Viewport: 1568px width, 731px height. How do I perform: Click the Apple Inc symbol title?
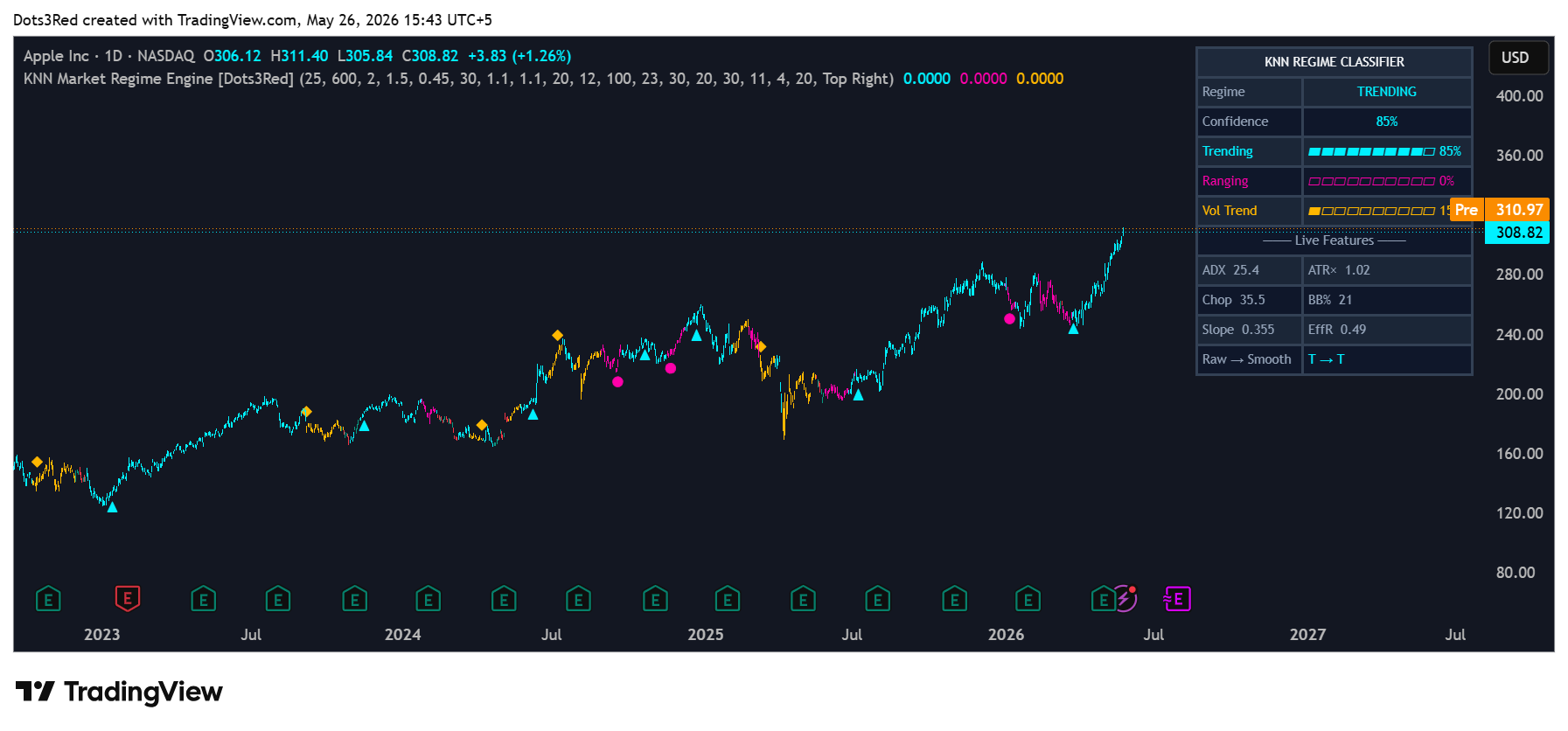56,56
